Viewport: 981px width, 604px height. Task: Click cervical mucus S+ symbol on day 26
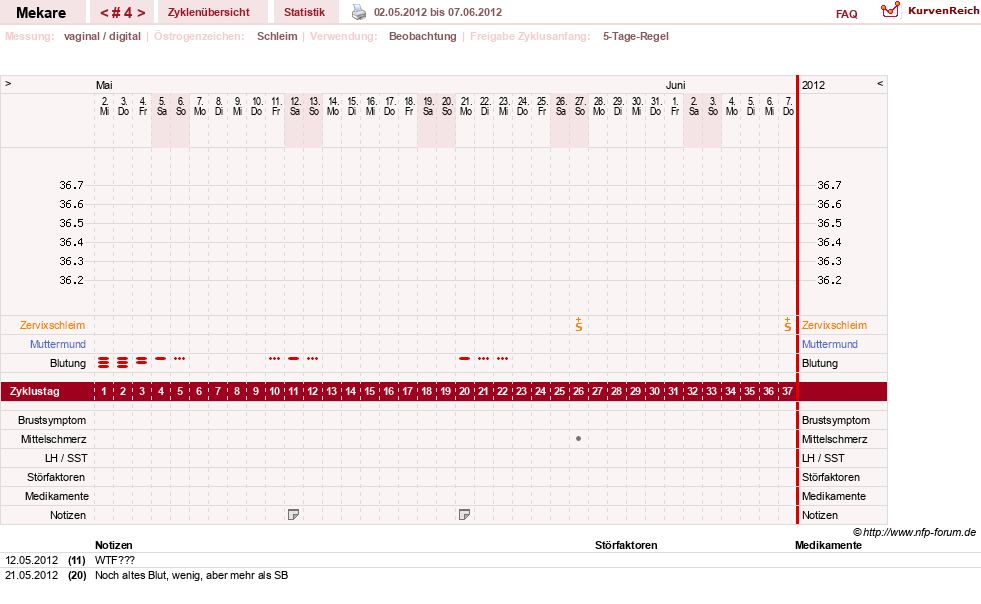(x=579, y=324)
